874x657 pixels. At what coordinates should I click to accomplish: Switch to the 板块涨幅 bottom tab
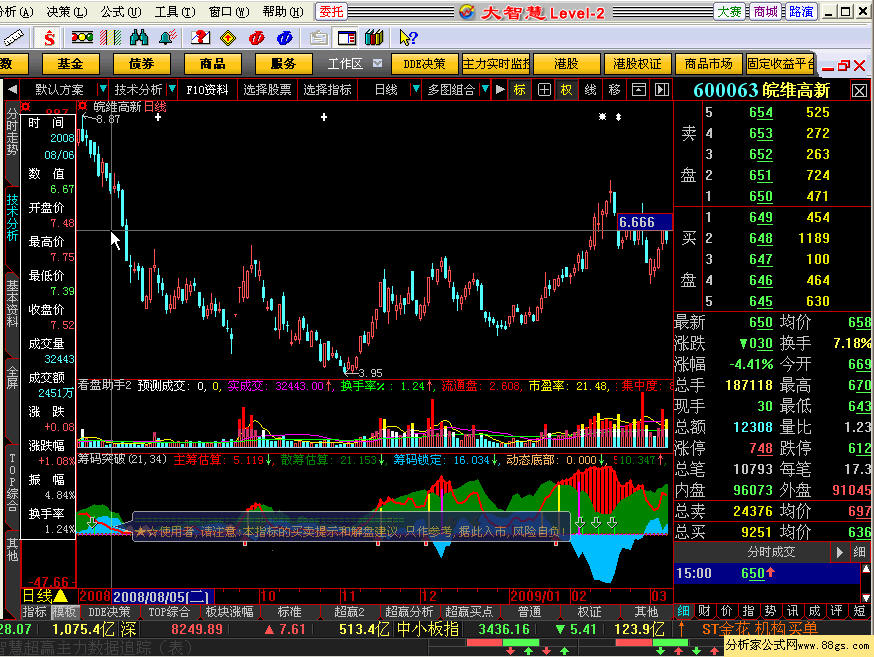click(x=229, y=611)
